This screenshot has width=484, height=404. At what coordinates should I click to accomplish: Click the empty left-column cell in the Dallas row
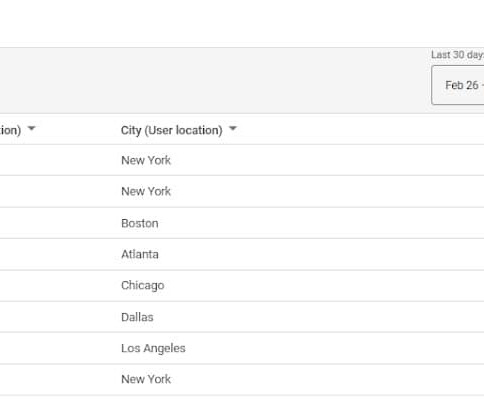(x=57, y=317)
